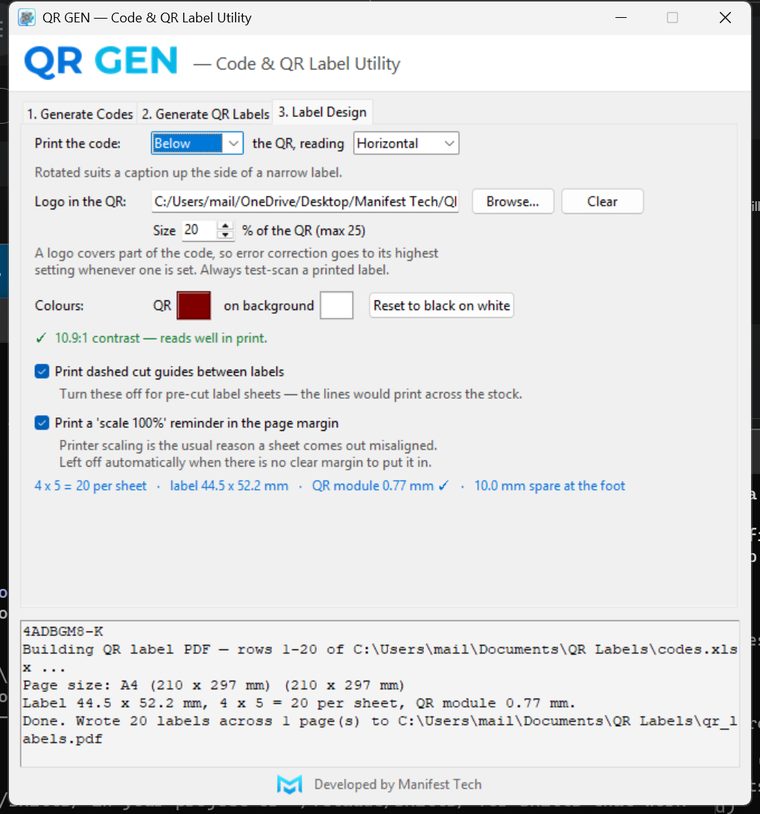Click Reset to black on white button

point(441,305)
